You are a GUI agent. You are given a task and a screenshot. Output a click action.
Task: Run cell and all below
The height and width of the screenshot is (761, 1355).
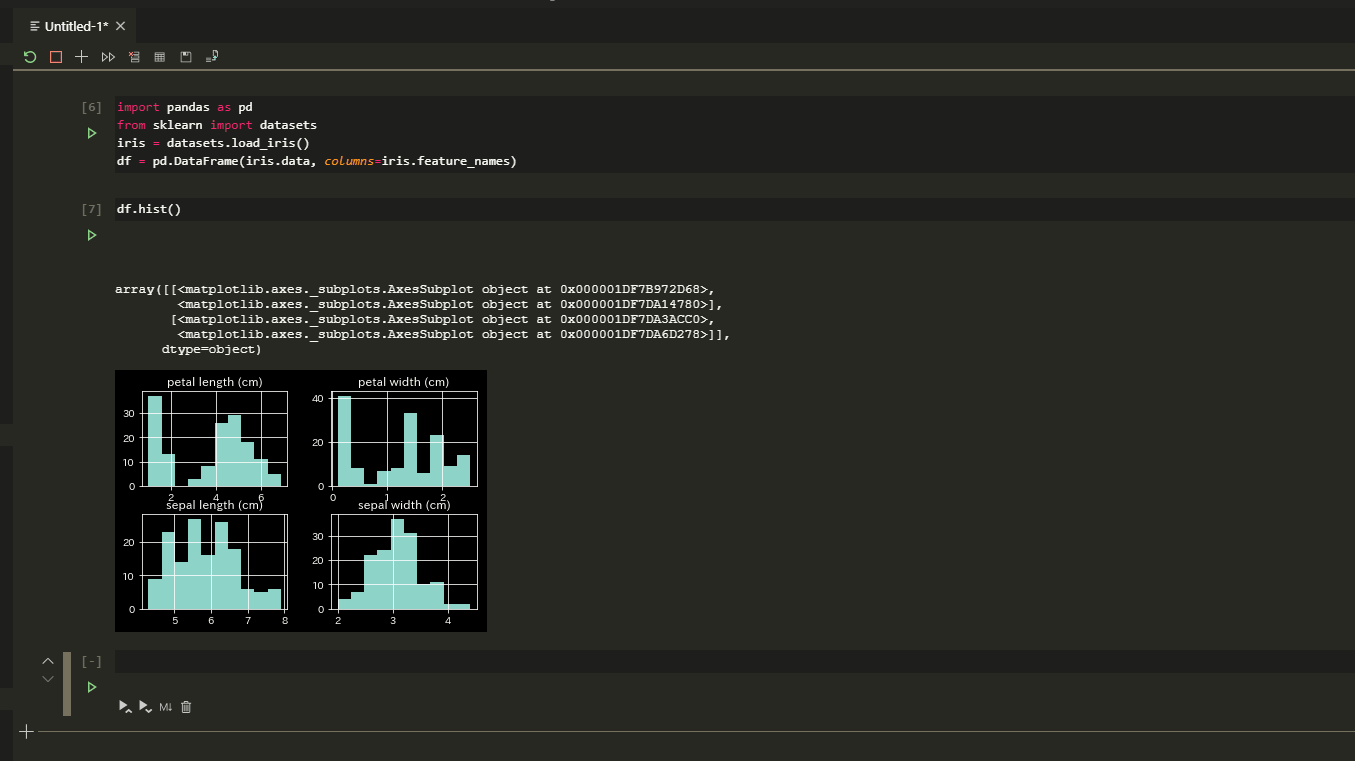click(x=146, y=706)
